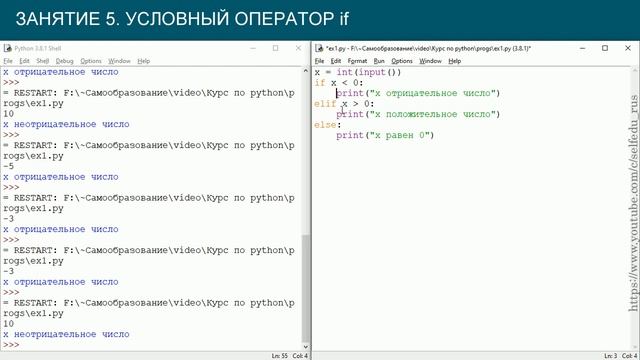
Task: Click the line 'x = int(input())'
Action: pos(358,72)
